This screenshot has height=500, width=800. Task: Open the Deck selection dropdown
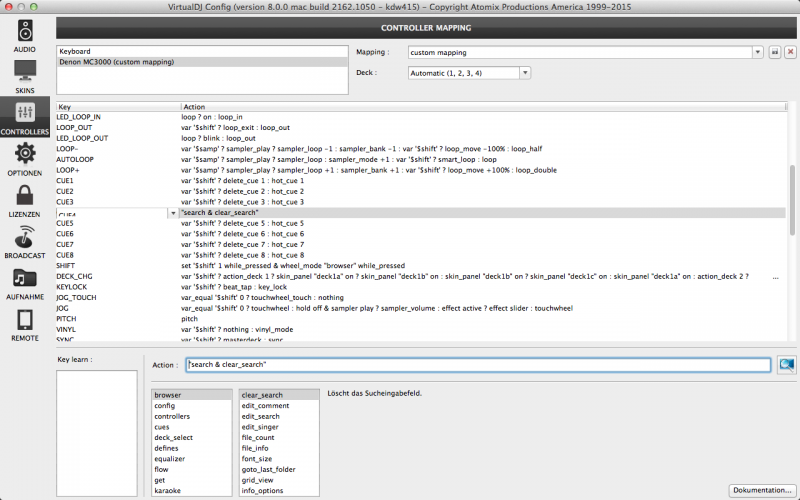pos(525,73)
